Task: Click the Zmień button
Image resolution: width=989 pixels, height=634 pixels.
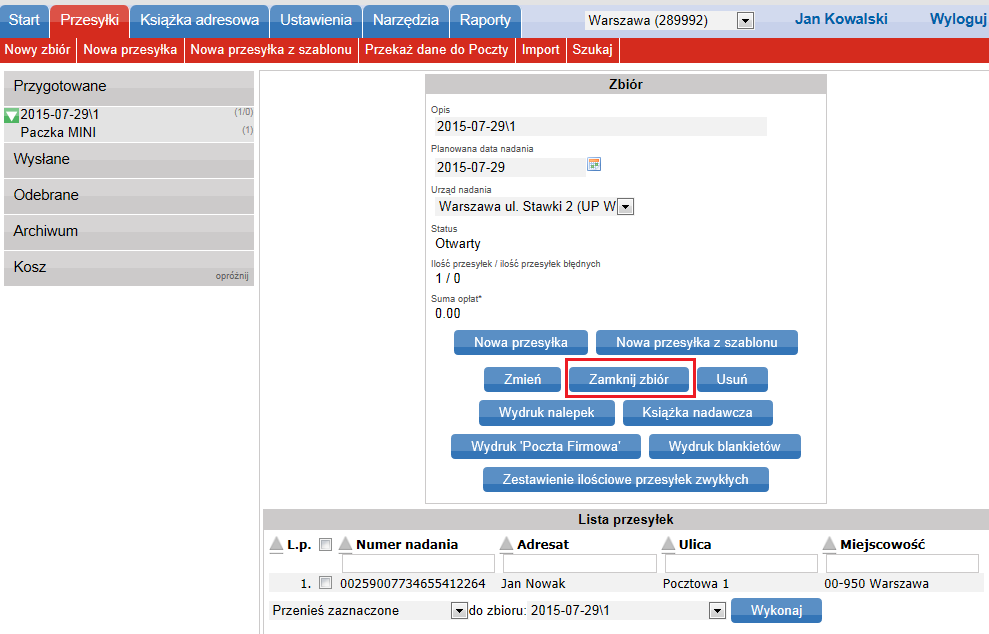Action: point(522,379)
